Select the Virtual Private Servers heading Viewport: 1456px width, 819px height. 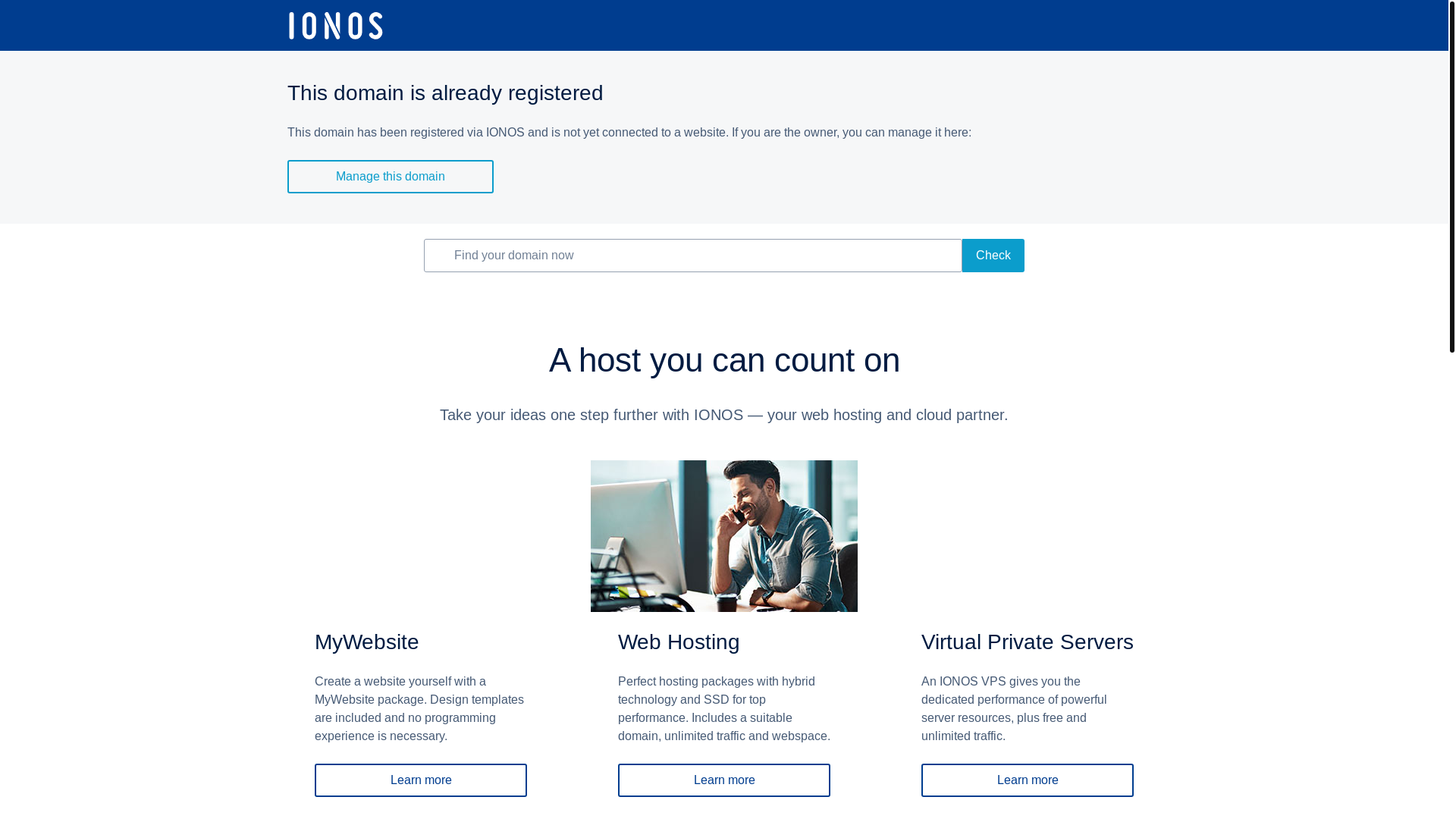click(1028, 642)
